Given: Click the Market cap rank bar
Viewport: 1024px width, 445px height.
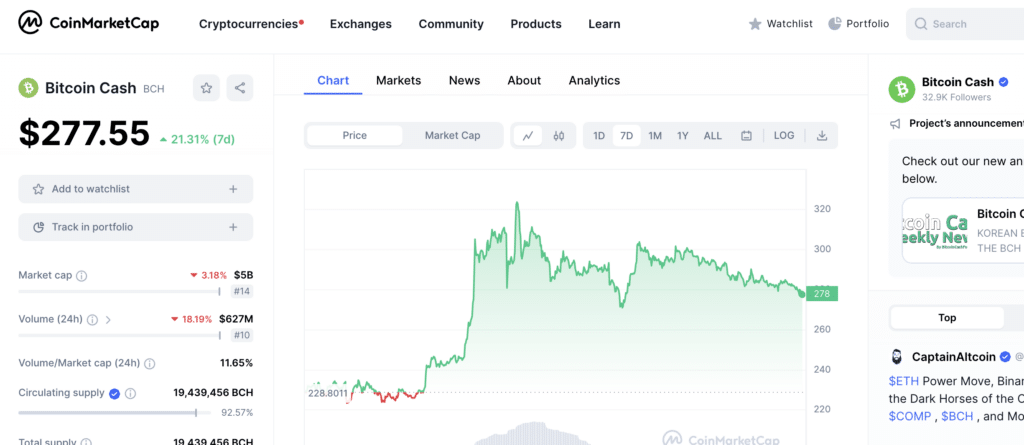Looking at the screenshot, I should point(120,291).
